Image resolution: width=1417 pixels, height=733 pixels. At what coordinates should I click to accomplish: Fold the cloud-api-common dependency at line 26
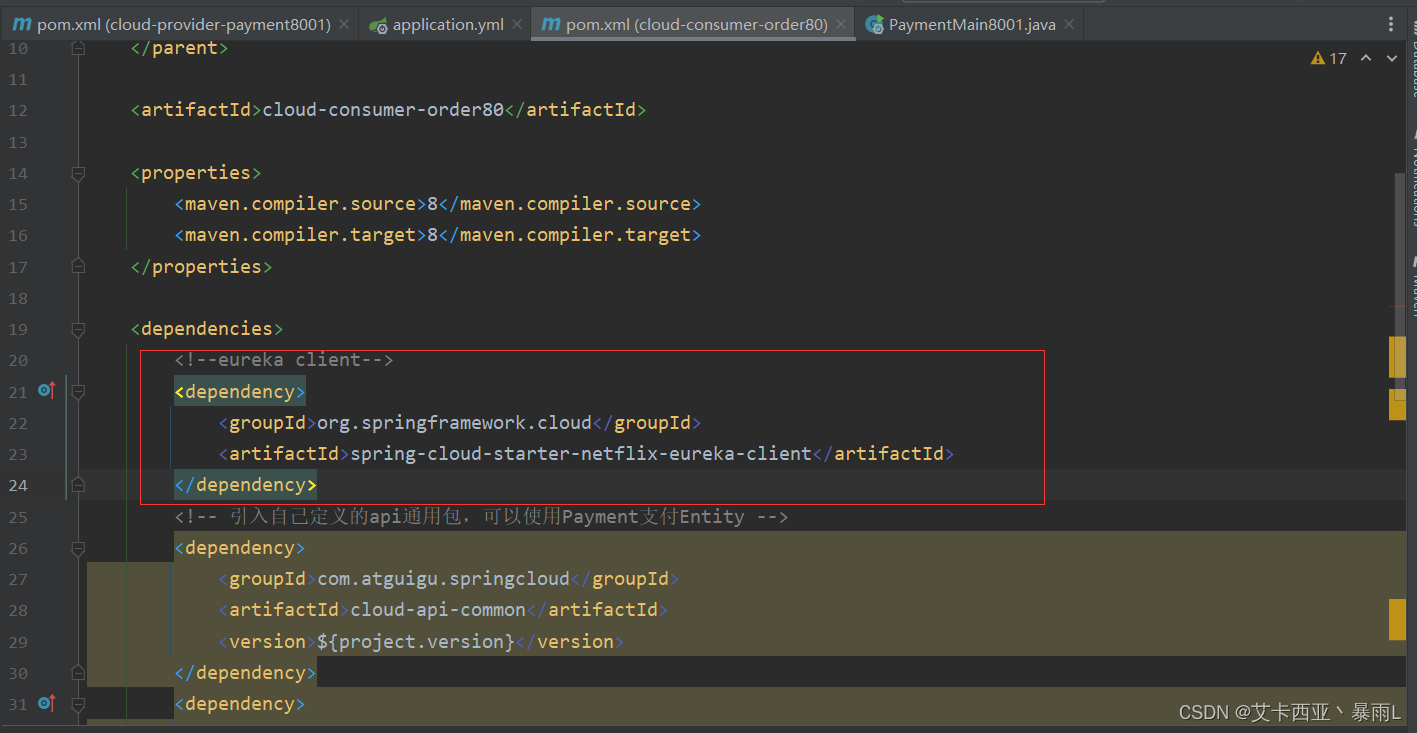(78, 548)
